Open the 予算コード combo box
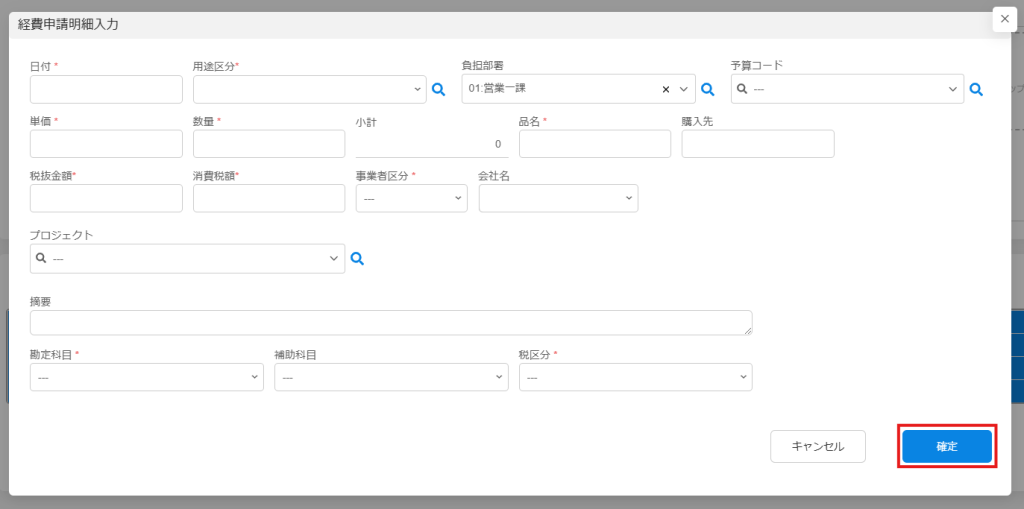This screenshot has width=1024, height=509. tap(847, 90)
